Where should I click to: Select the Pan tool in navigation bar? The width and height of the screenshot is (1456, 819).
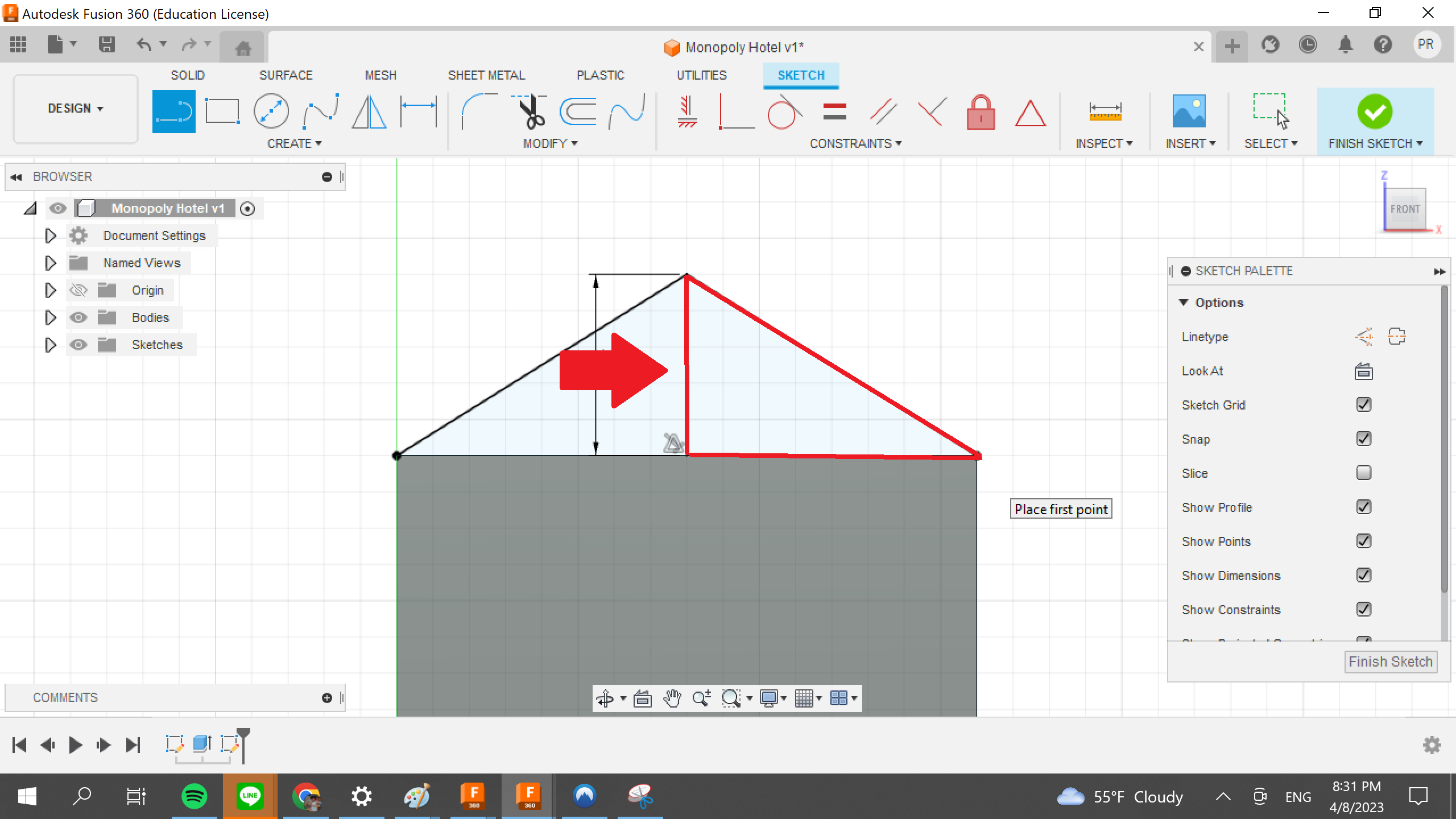tap(673, 698)
